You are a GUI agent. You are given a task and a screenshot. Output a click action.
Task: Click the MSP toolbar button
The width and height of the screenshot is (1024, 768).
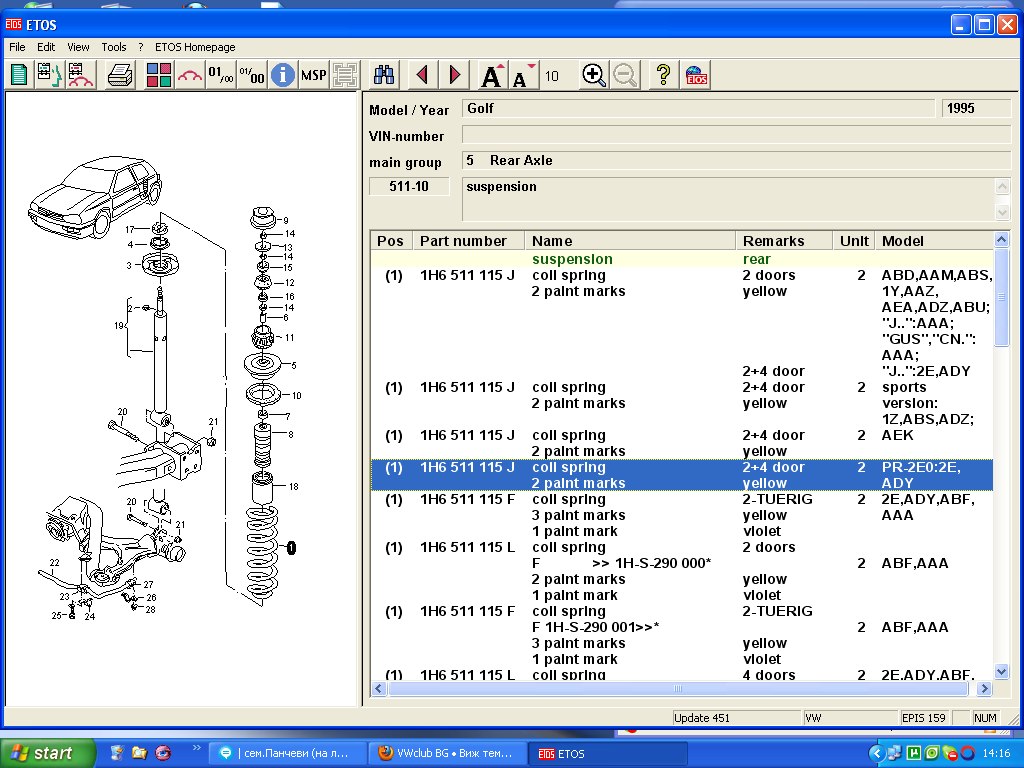[314, 75]
